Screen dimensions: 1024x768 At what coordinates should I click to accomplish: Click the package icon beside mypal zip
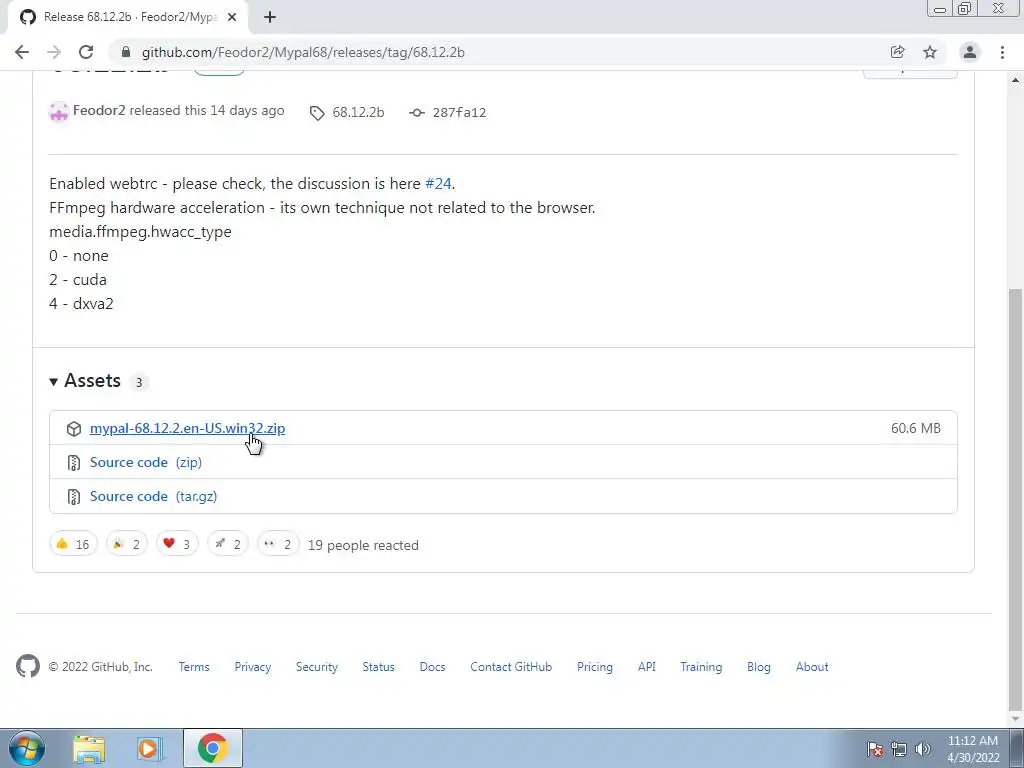point(74,428)
